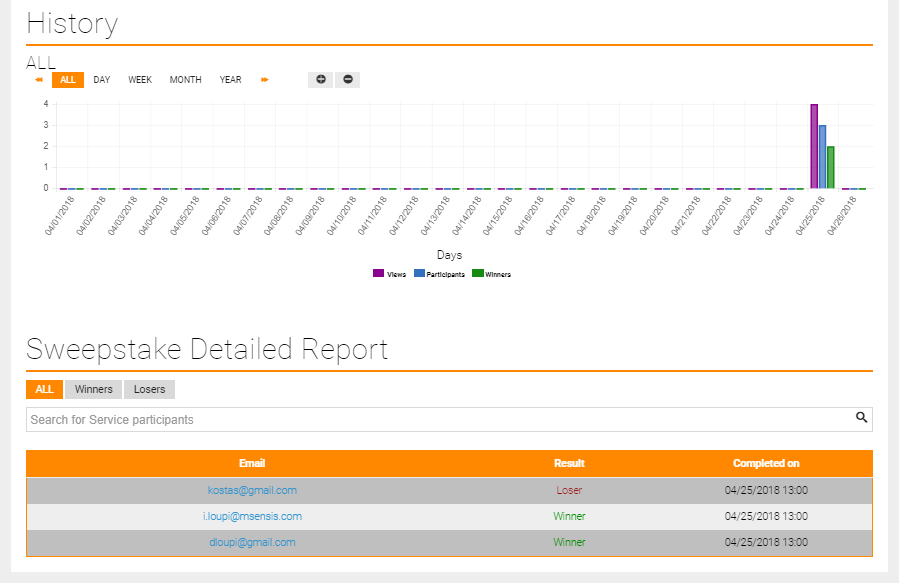Image resolution: width=899 pixels, height=583 pixels.
Task: Click the search magnifier icon
Action: pos(861,417)
